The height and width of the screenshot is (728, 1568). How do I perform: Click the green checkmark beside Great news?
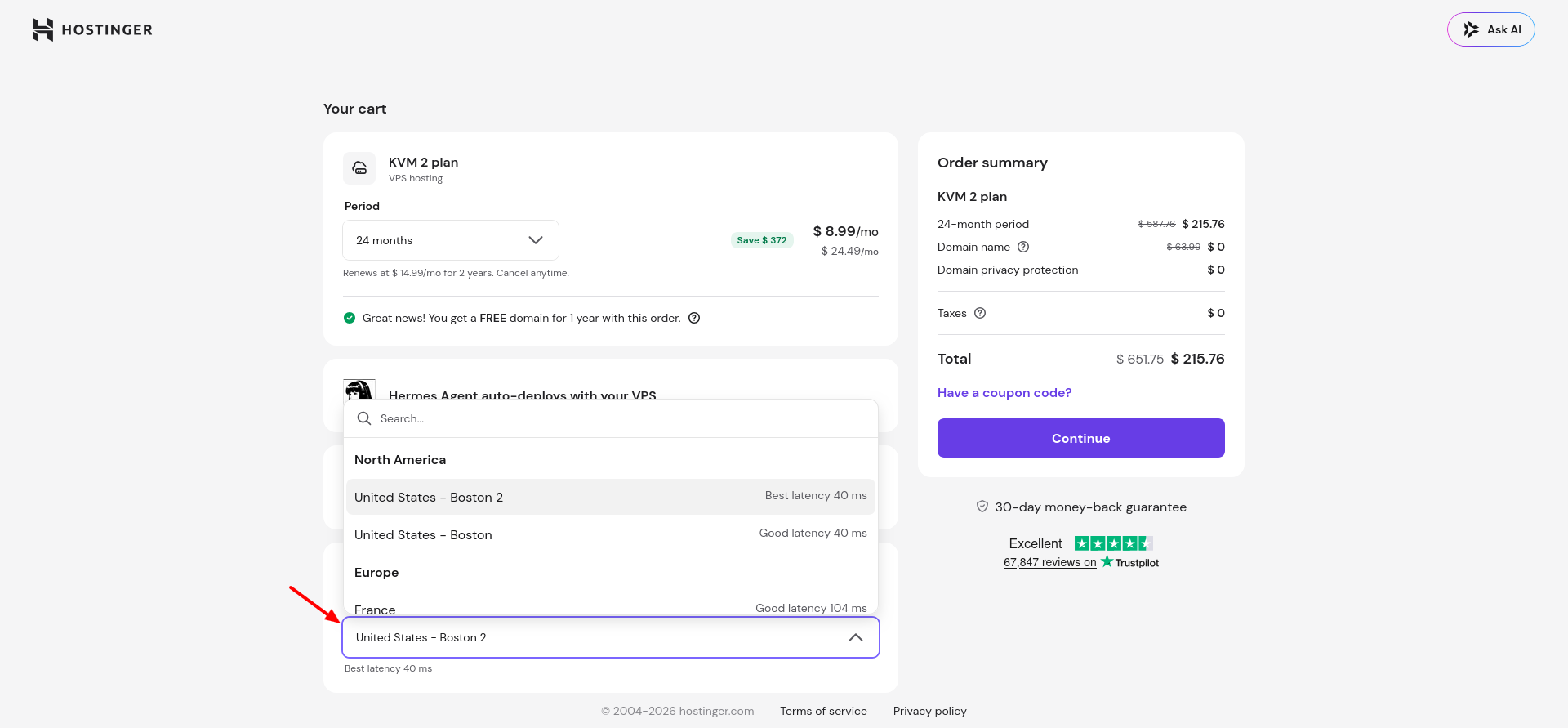point(350,318)
